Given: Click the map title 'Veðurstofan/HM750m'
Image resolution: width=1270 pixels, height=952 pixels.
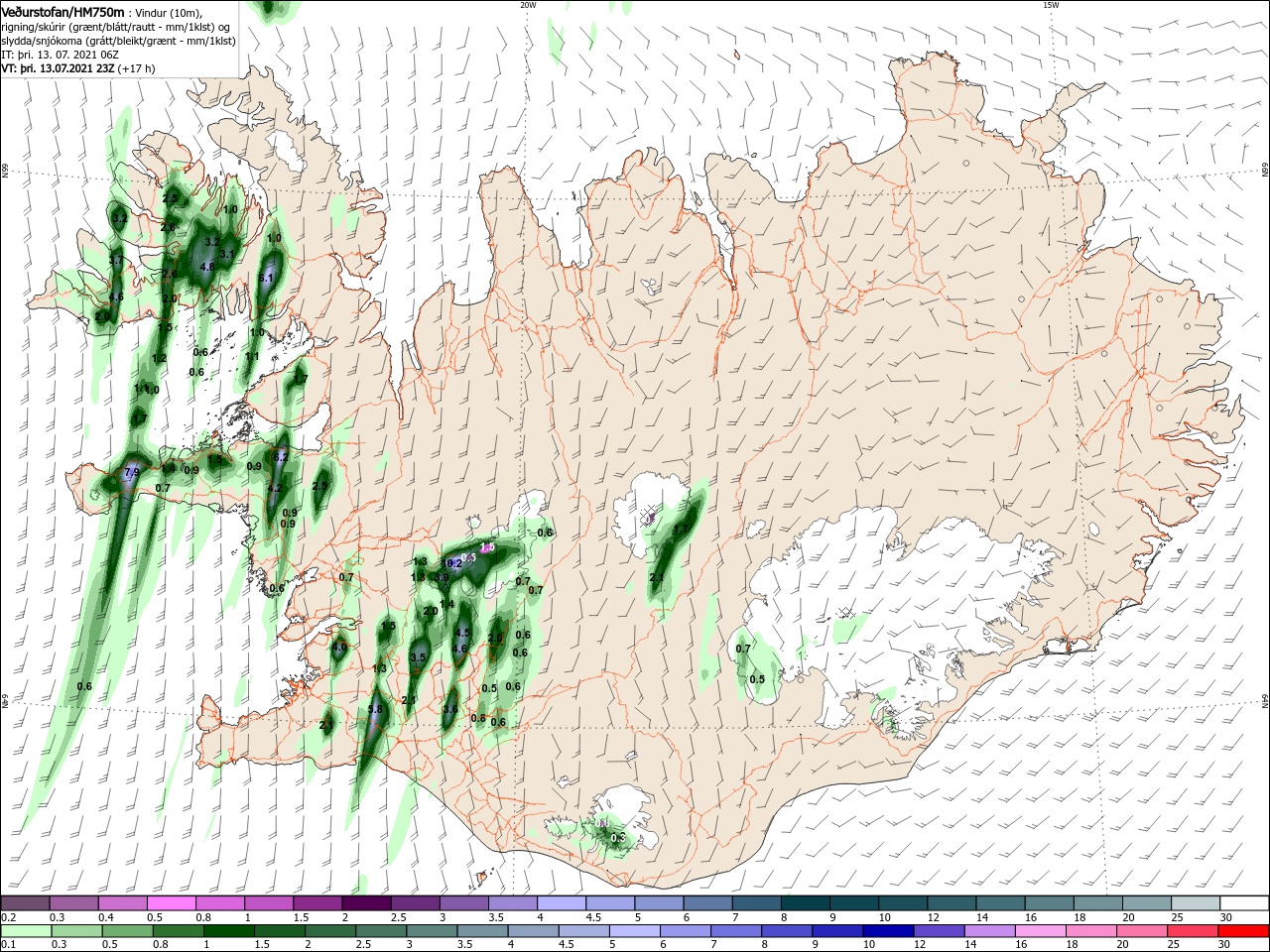Looking at the screenshot, I should 63,12.
